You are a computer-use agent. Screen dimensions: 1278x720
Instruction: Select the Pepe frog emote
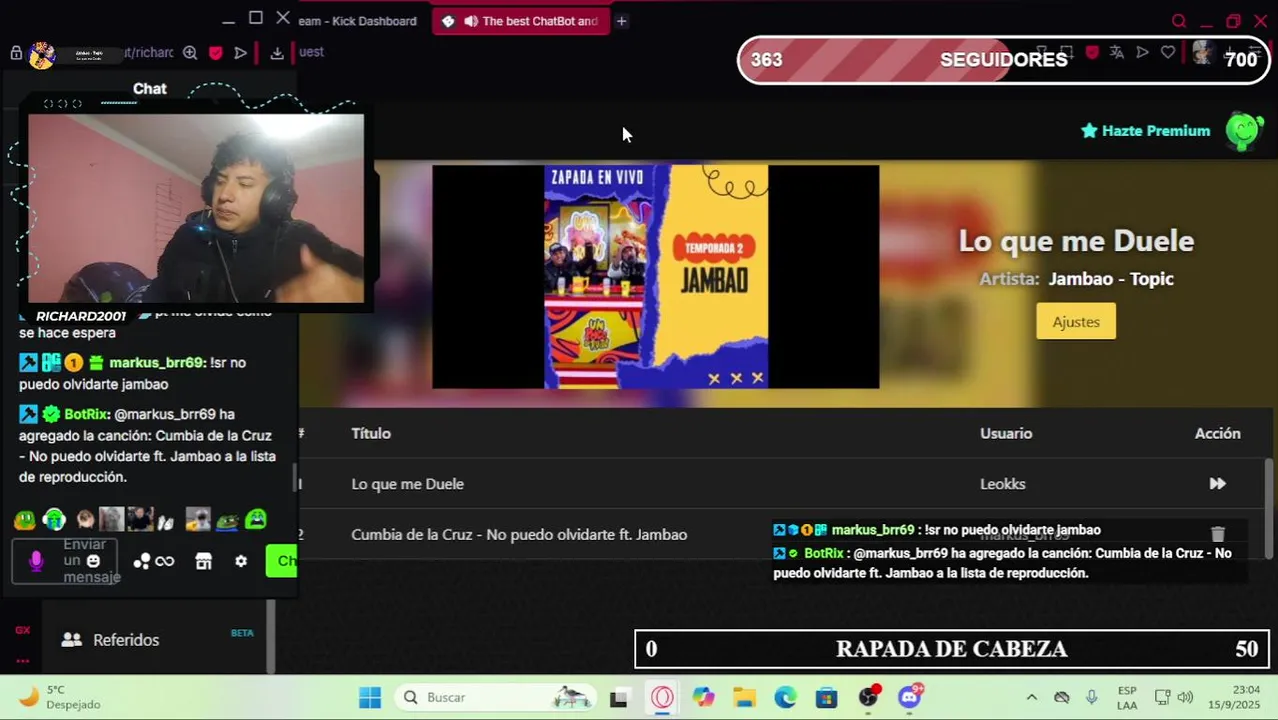click(x=227, y=520)
